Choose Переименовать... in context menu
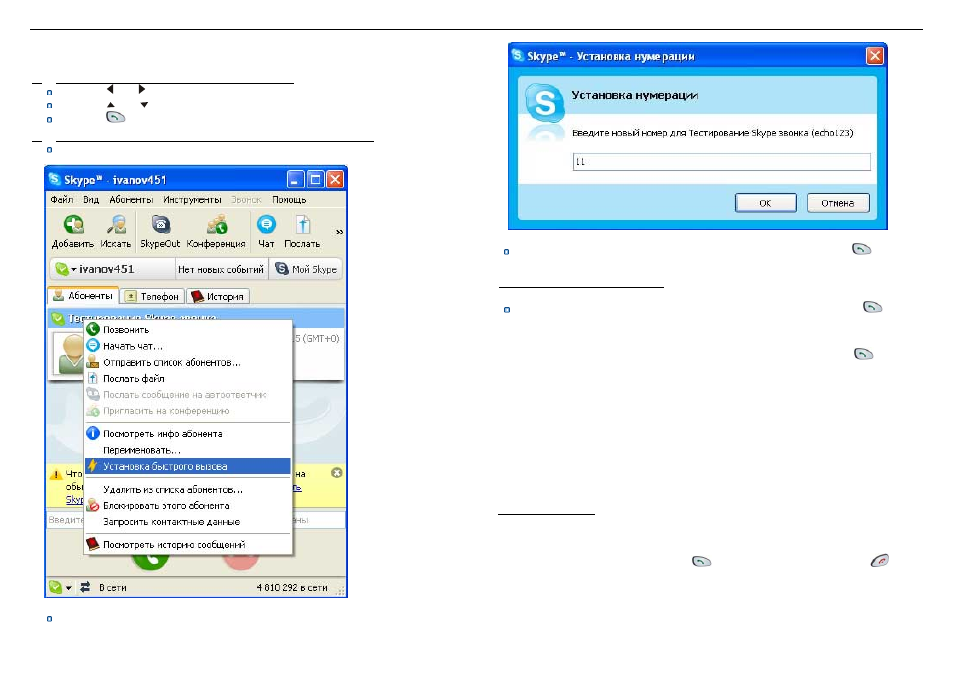Image resolution: width=954 pixels, height=674 pixels. point(187,450)
